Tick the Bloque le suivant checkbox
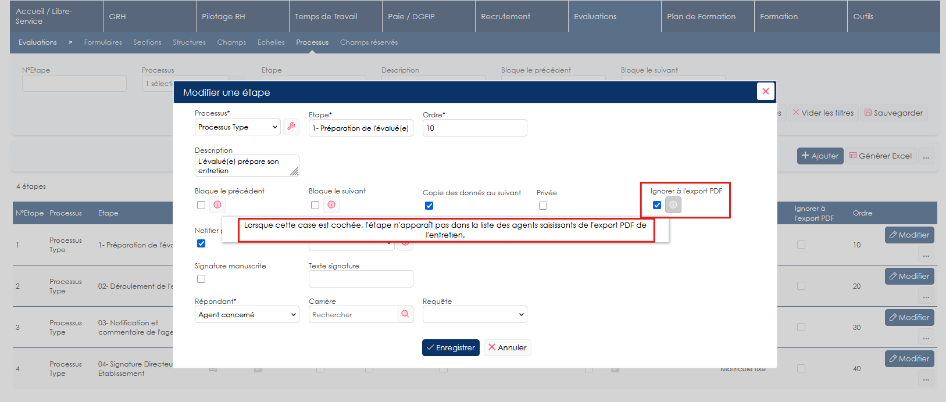This screenshot has height=402, width=946. point(314,205)
